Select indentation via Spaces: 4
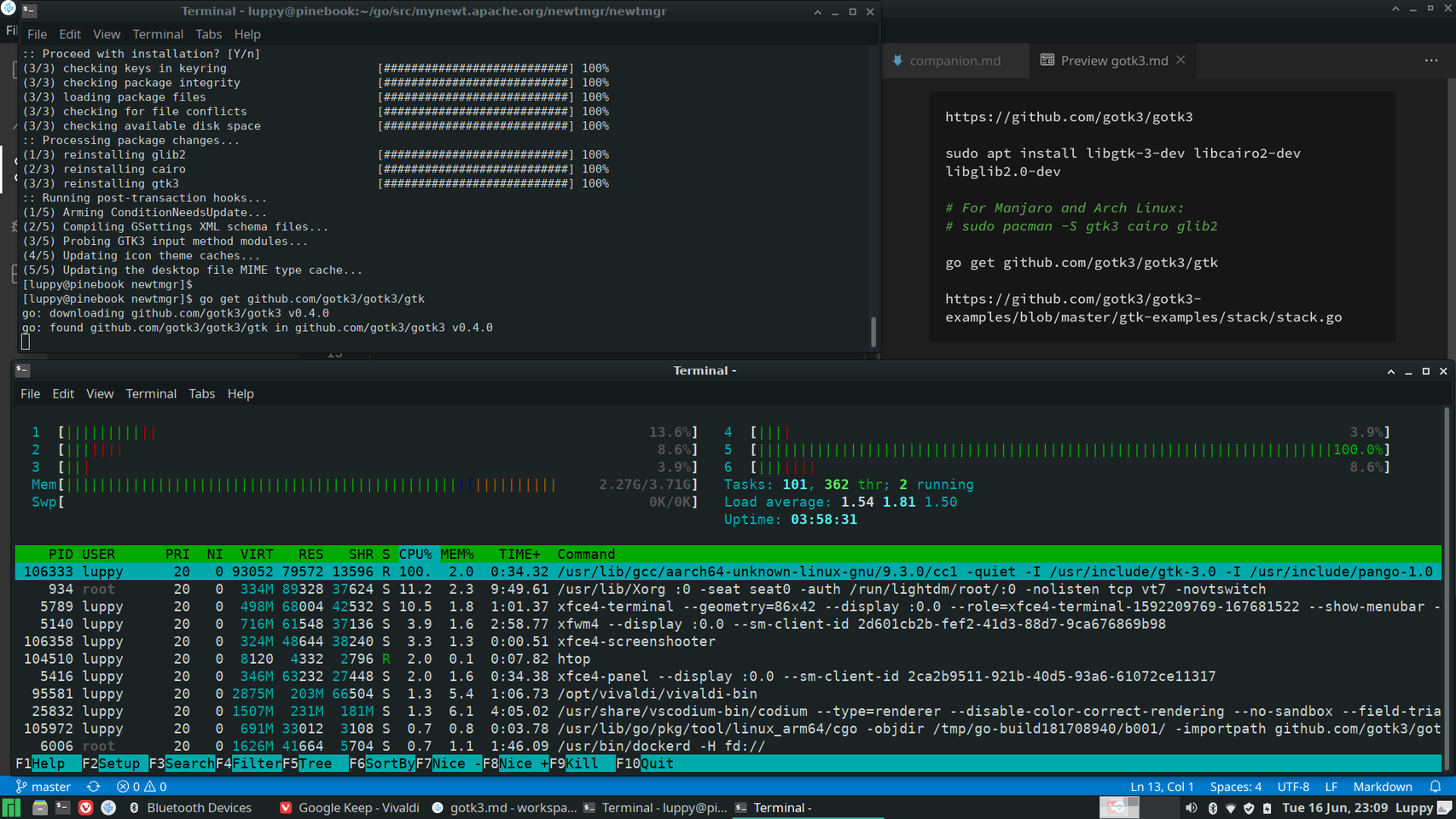This screenshot has height=819, width=1456. 1235,787
